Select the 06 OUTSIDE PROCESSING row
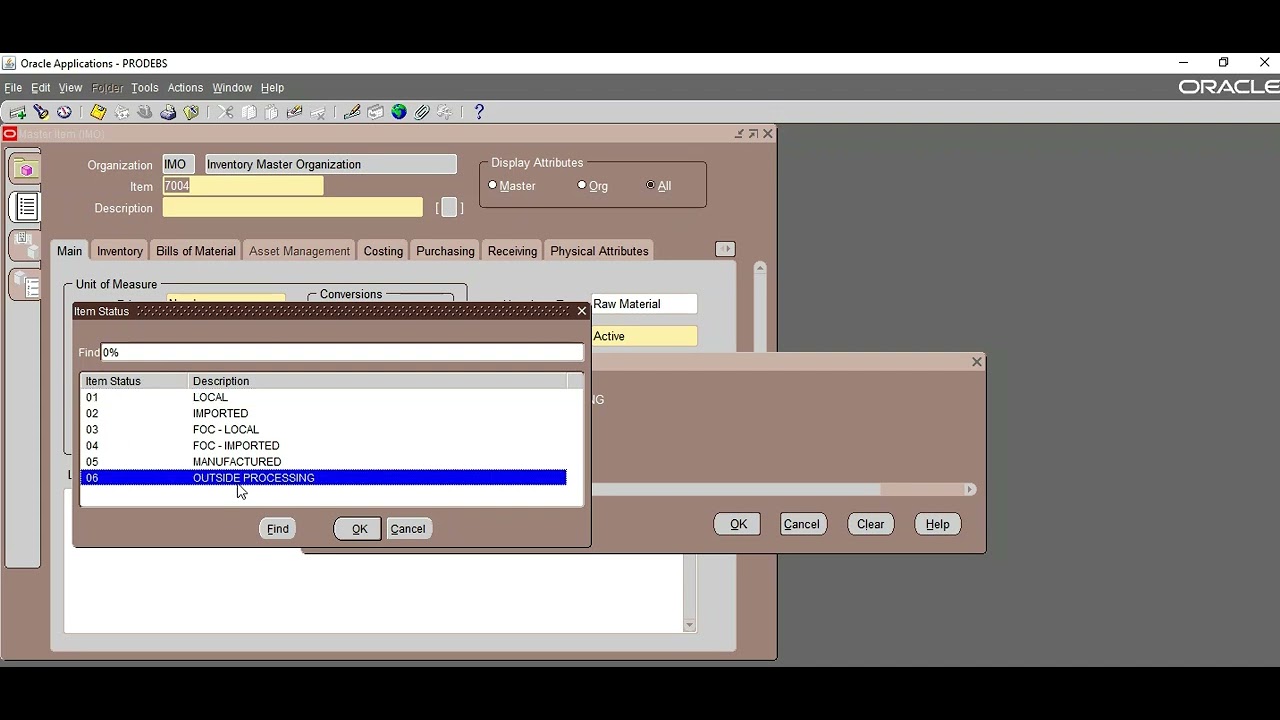Screen dimensions: 1280x720 click(x=323, y=478)
